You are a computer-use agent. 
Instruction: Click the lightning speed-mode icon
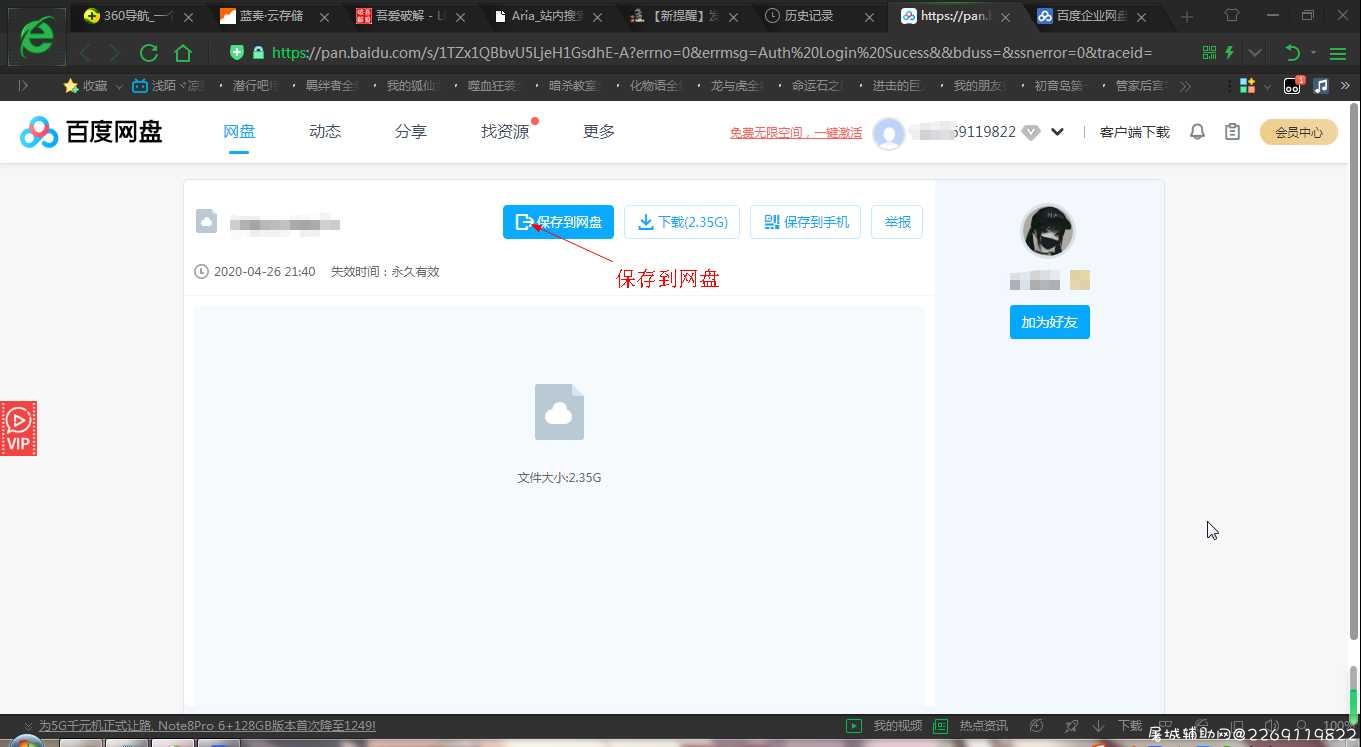(x=1230, y=53)
